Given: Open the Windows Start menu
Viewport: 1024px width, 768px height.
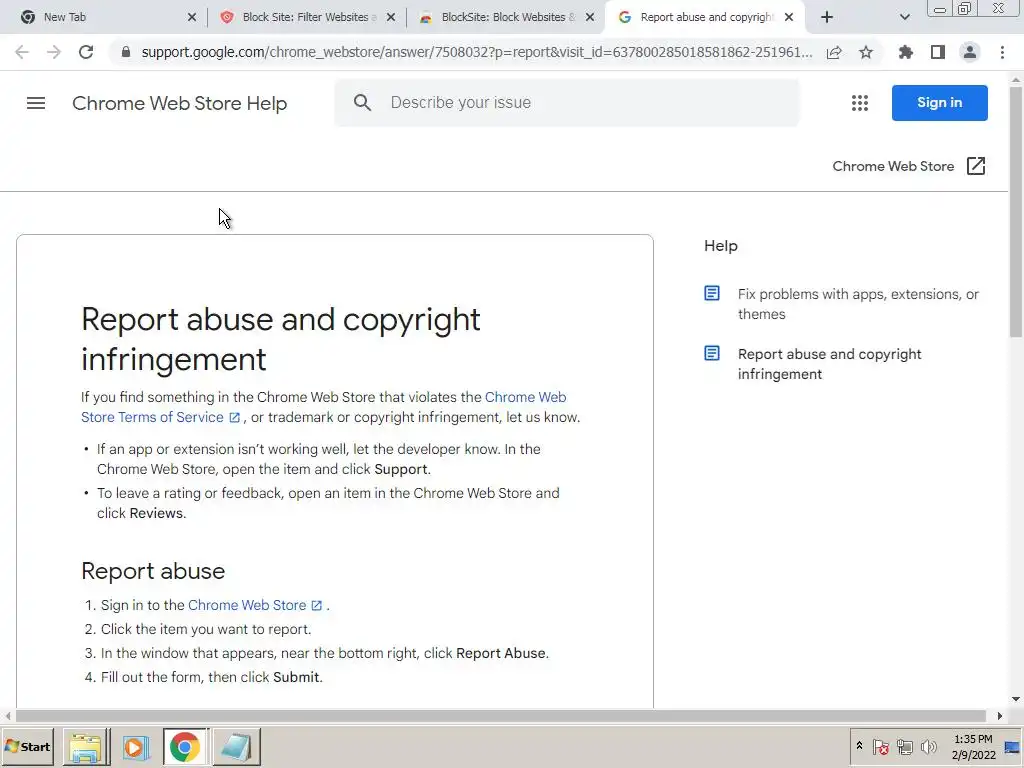Looking at the screenshot, I should click(27, 746).
